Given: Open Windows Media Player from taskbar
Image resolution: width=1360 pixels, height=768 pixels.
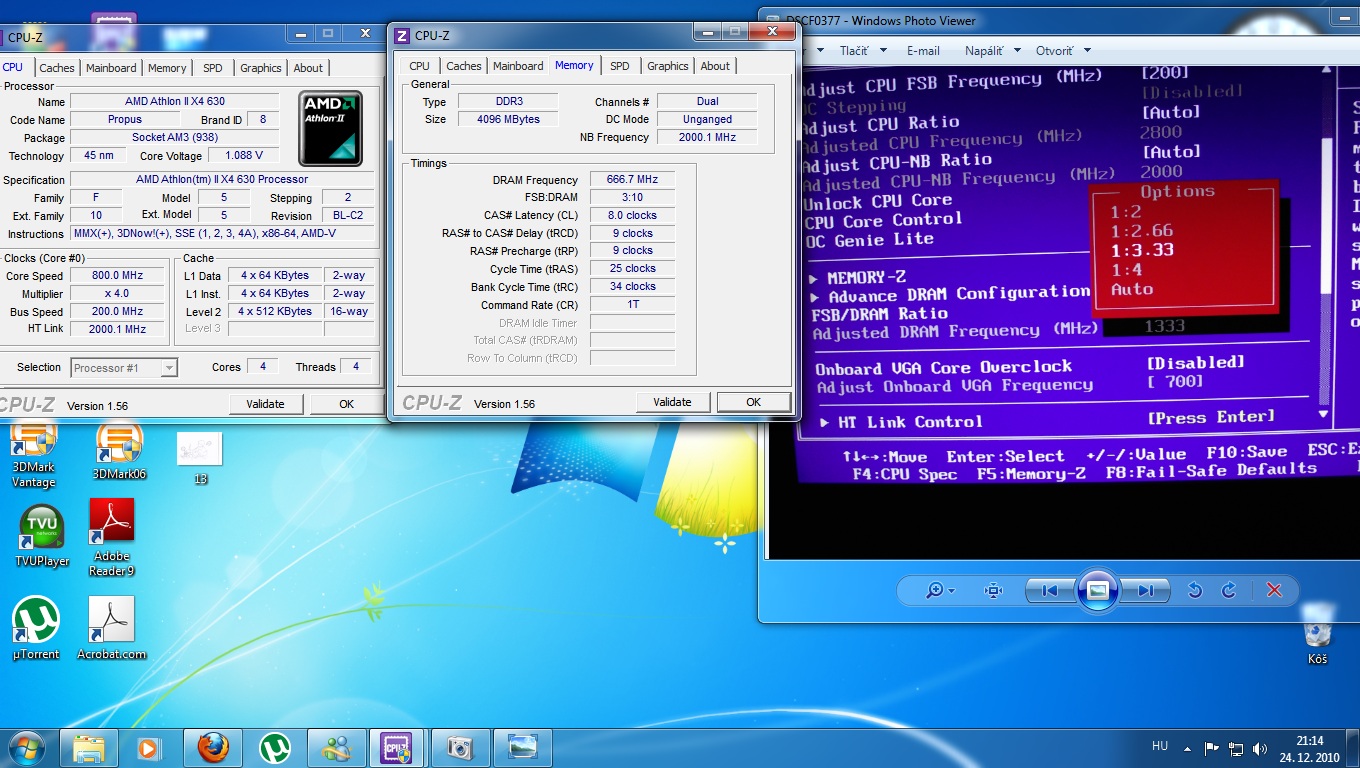Looking at the screenshot, I should coord(149,748).
